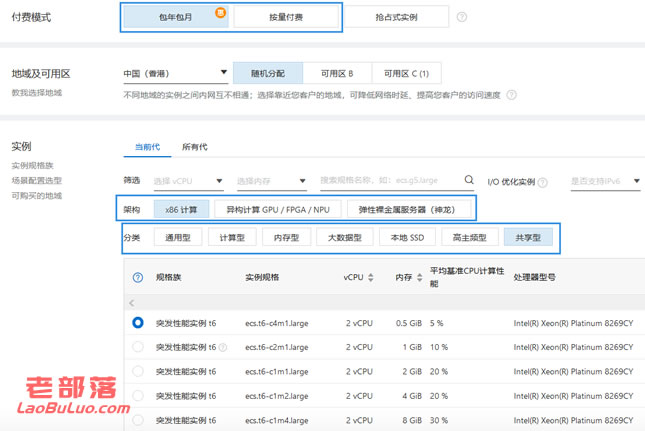Viewport: 645px width, 431px height.
Task: Open 选择内存 filter dropdown
Action: (271, 181)
